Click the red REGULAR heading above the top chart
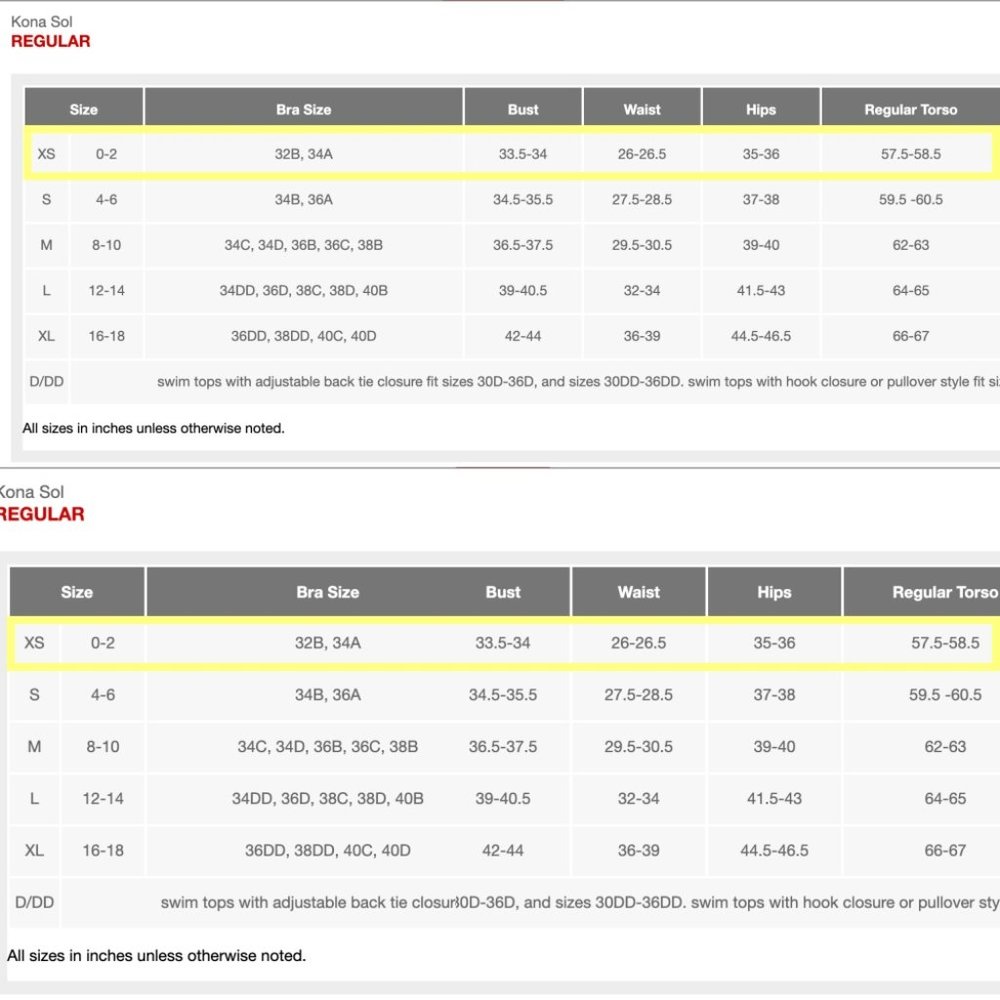This screenshot has width=1000, height=1000. pyautogui.click(x=50, y=41)
